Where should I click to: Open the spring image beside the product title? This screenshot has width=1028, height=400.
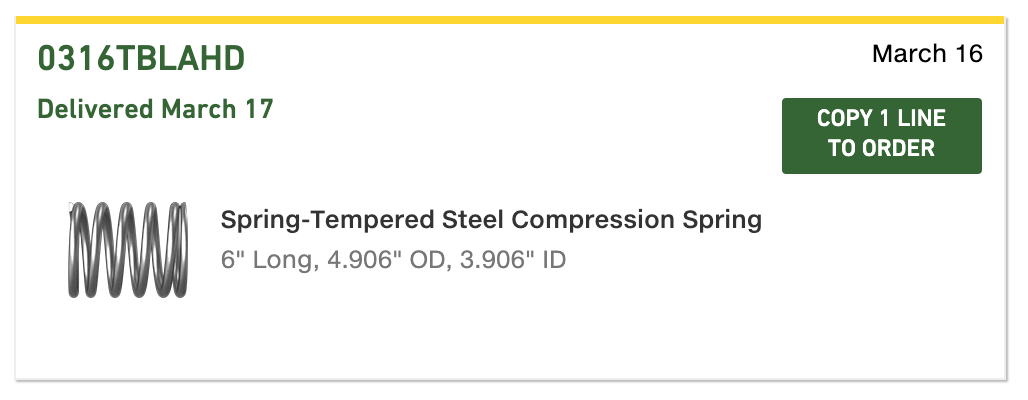click(x=128, y=250)
